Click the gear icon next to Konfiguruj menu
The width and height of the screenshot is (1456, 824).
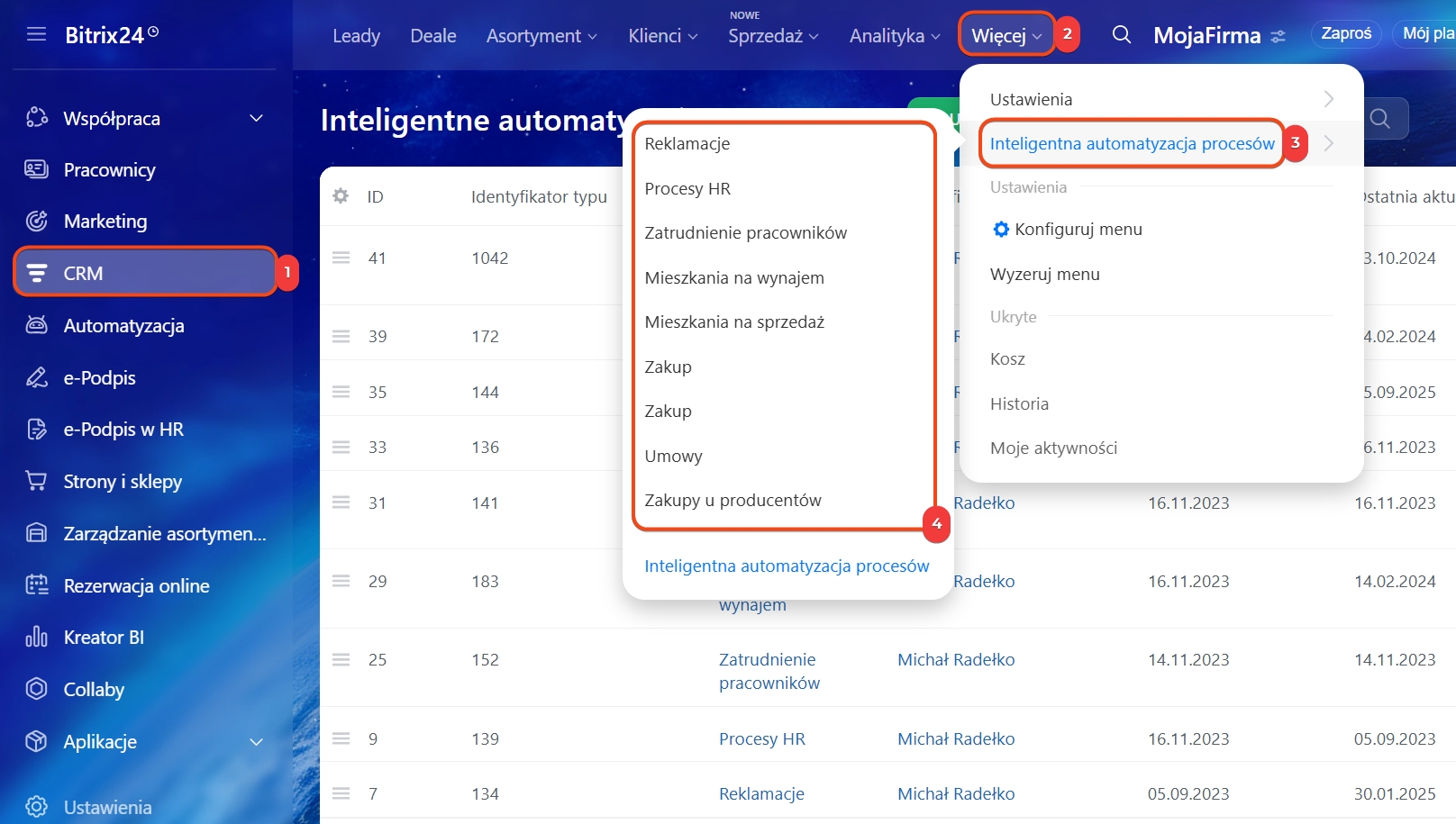1000,230
